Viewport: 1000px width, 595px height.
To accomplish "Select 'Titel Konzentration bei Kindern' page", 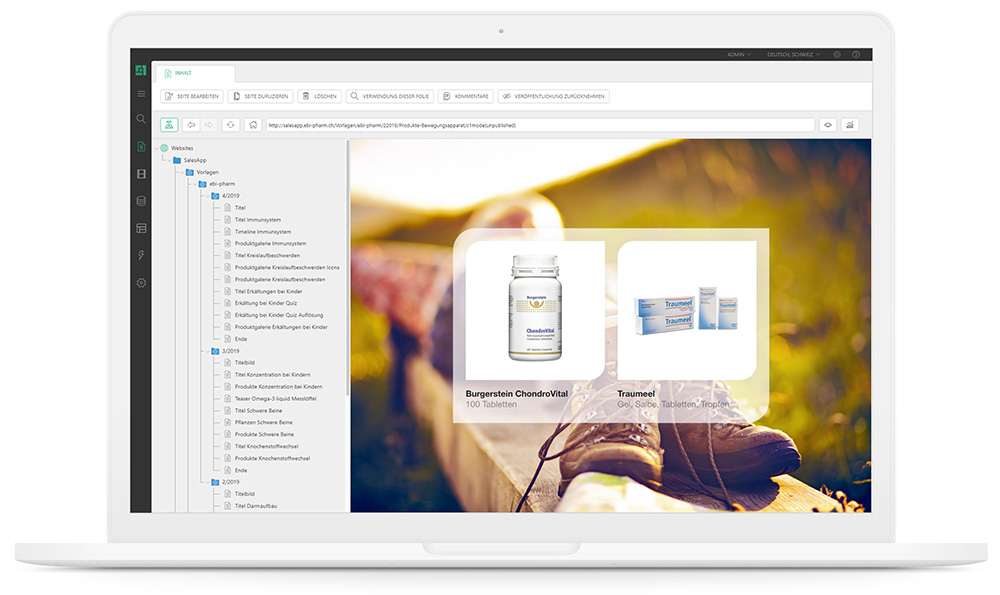I will (x=272, y=375).
